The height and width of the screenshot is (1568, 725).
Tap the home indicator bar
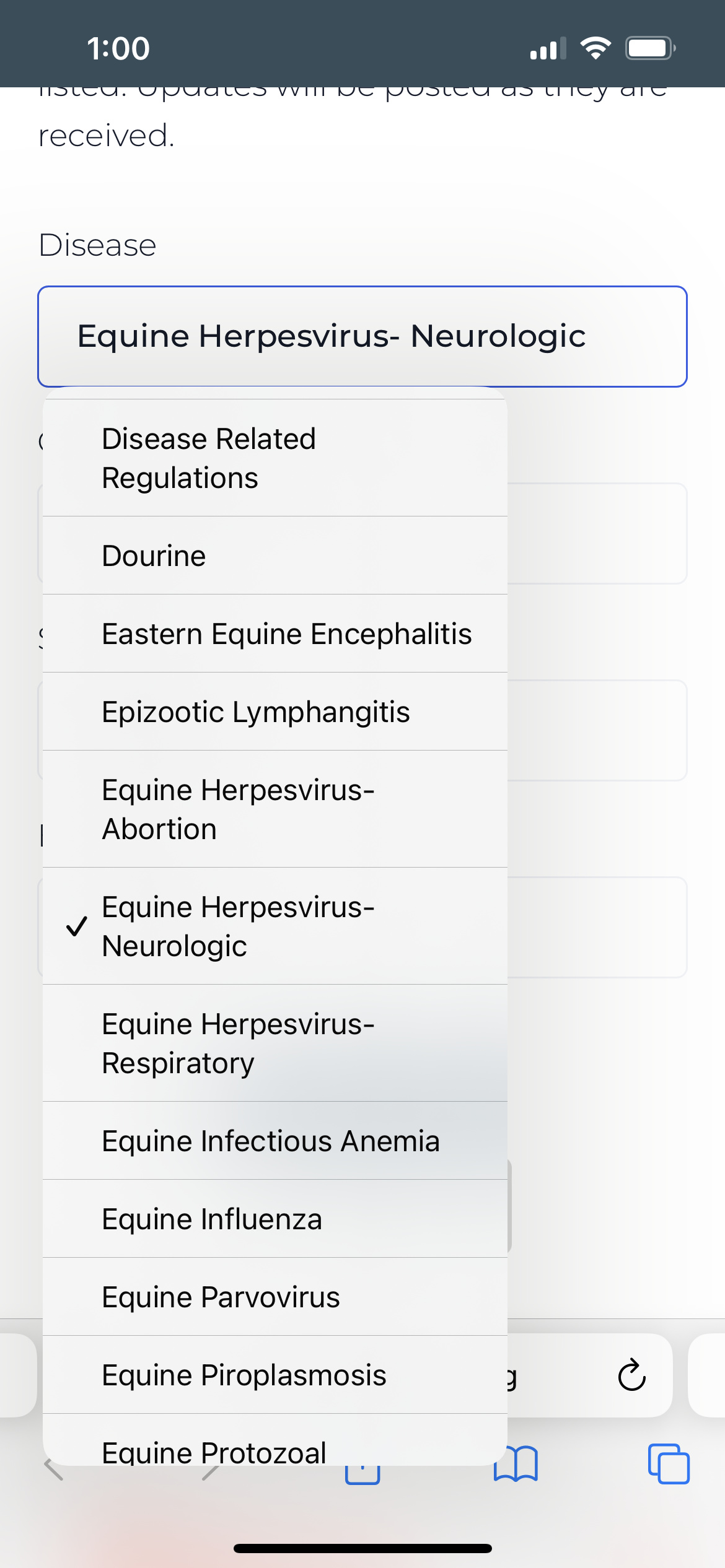click(x=362, y=1548)
